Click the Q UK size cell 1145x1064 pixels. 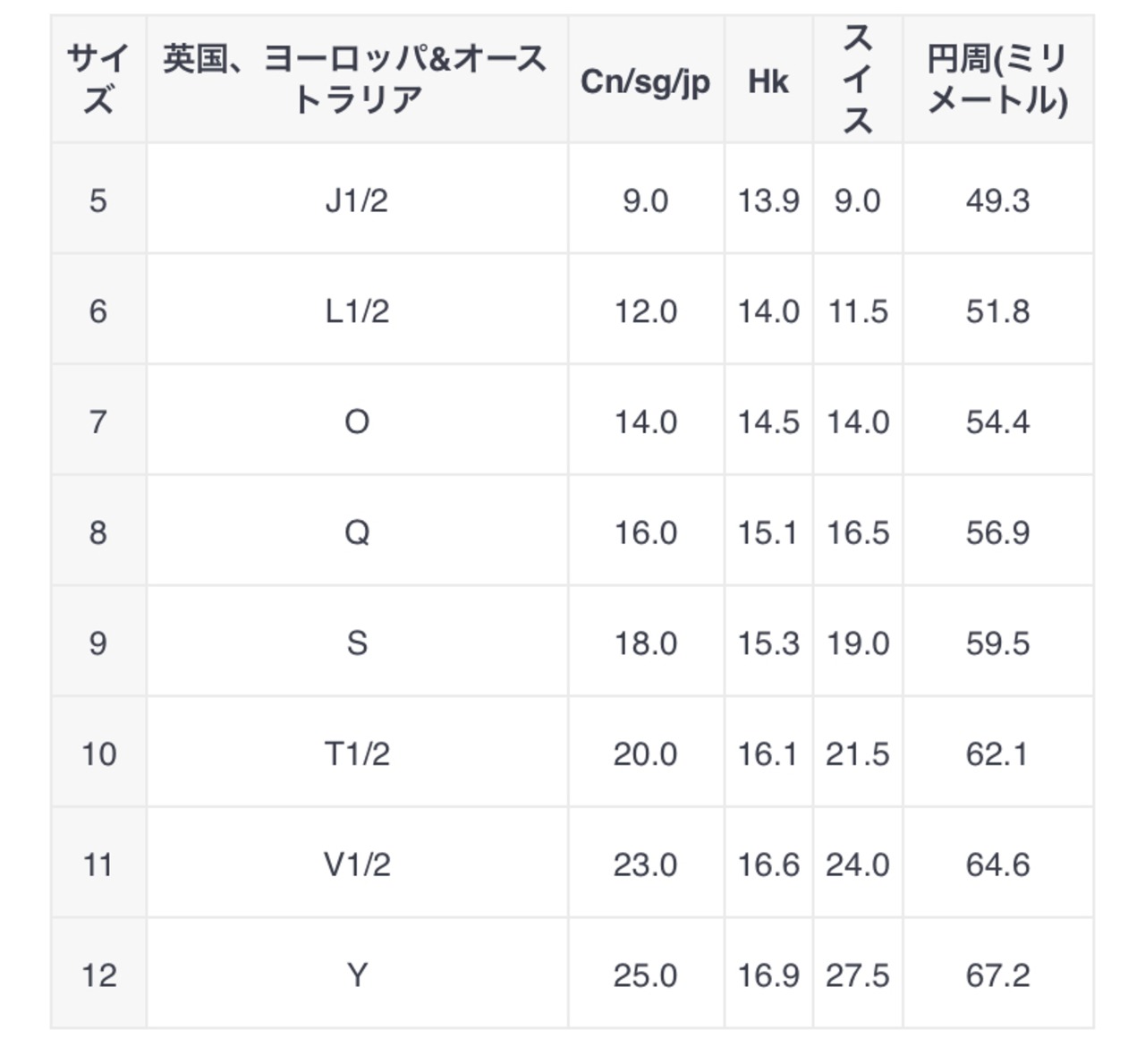[356, 532]
